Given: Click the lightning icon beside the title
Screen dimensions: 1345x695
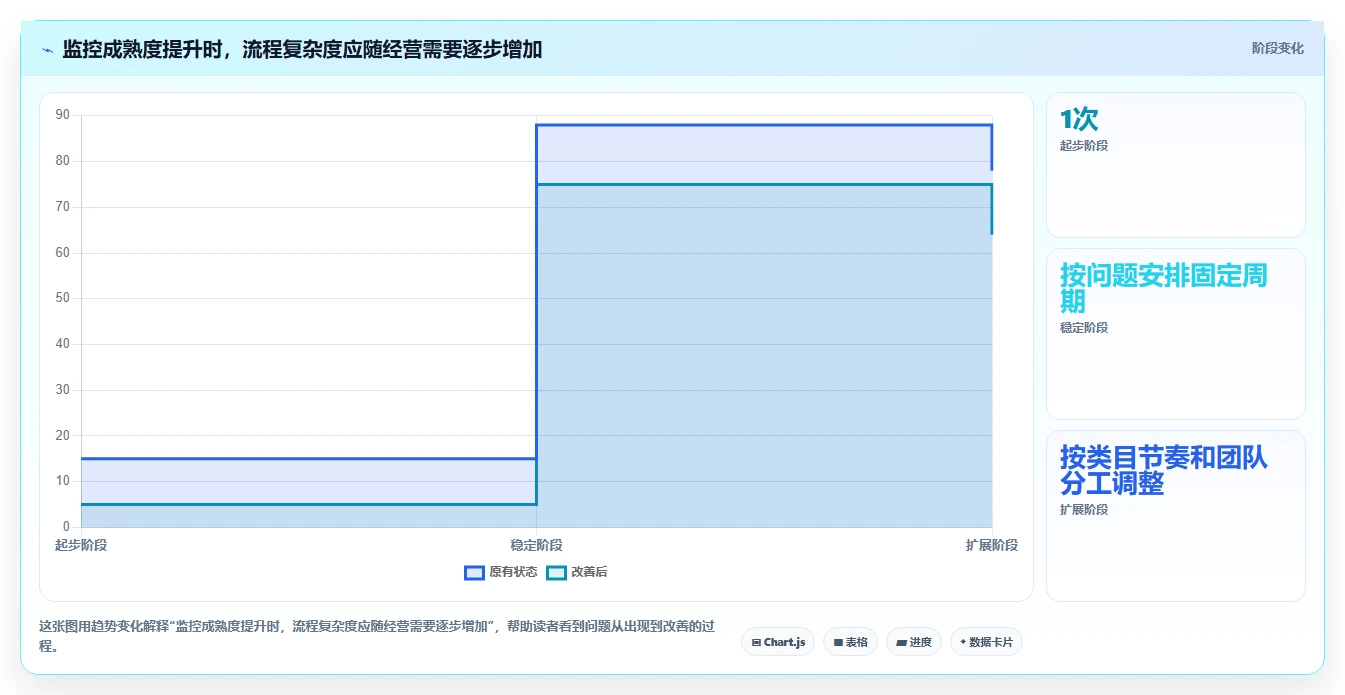Looking at the screenshot, I should coord(48,50).
